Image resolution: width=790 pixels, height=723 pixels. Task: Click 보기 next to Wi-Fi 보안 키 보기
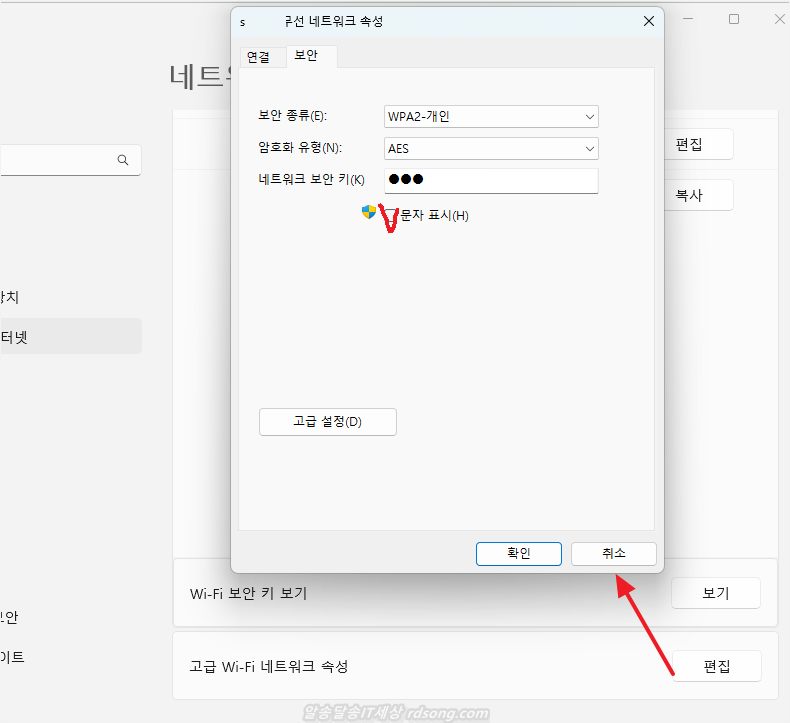point(715,593)
